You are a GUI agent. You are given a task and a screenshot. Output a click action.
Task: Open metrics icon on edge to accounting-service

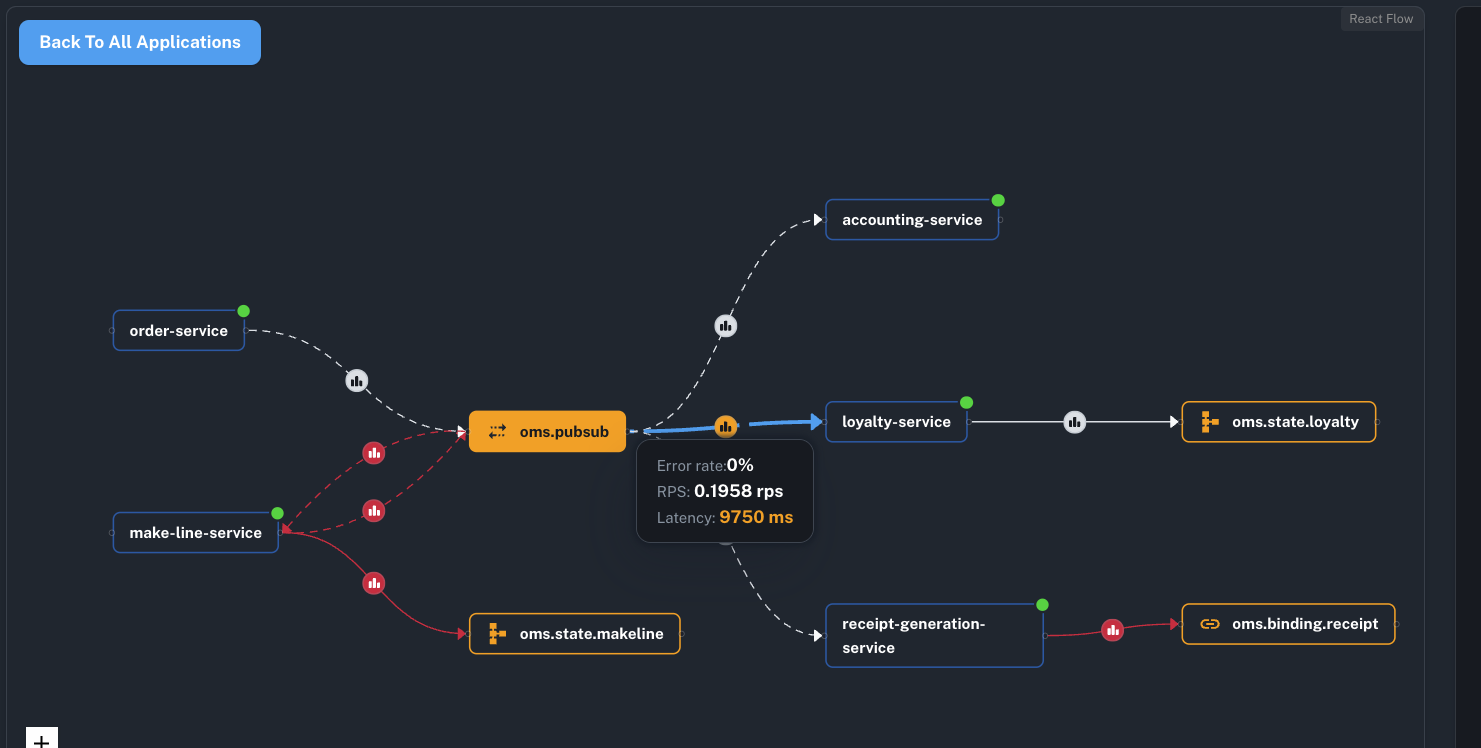pyautogui.click(x=726, y=326)
